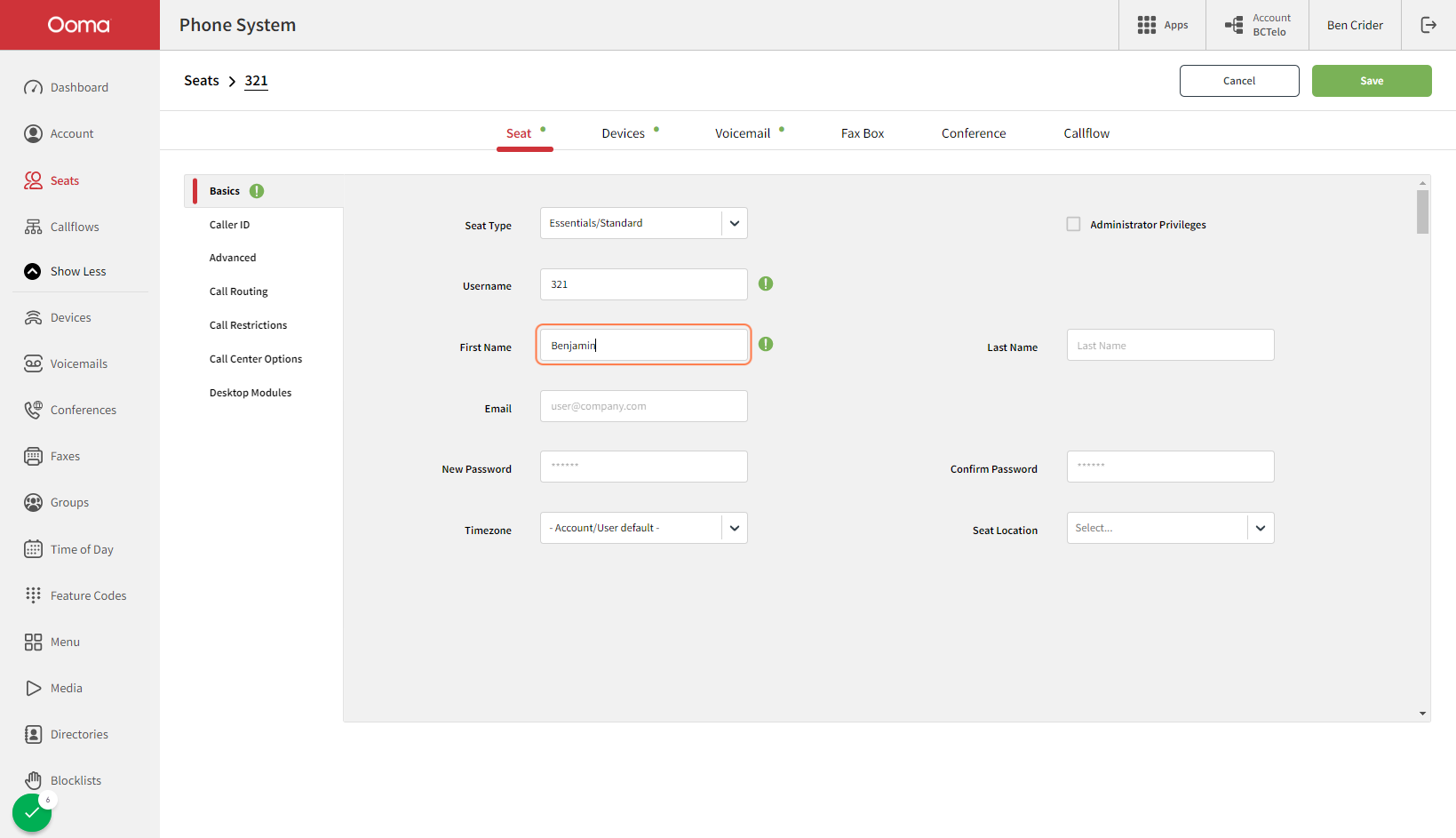Expand the Seat Type dropdown
This screenshot has height=838, width=1456.
coord(643,223)
